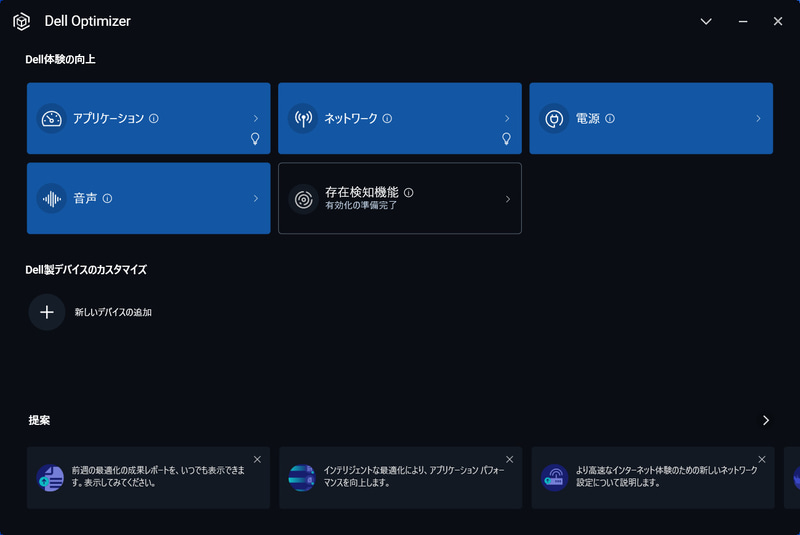Viewport: 800px width, 535px height.
Task: Click the network settings suggestion router icon
Action: coord(555,477)
